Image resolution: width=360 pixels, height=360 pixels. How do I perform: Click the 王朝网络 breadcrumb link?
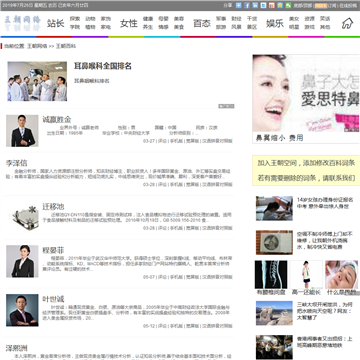pos(37,46)
